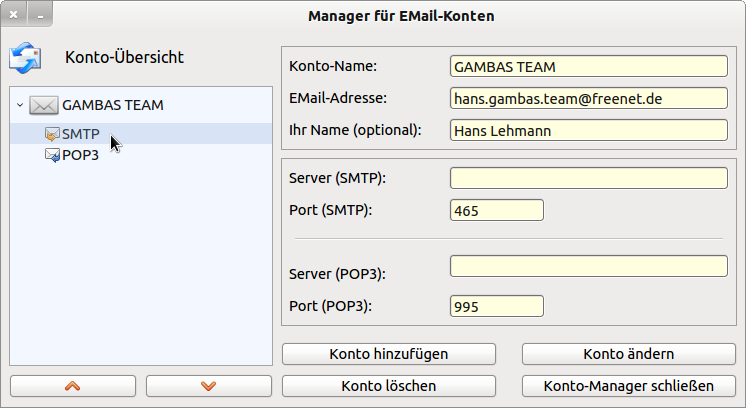Edit the Ihr Name (optional) field
The image size is (746, 408).
click(588, 130)
